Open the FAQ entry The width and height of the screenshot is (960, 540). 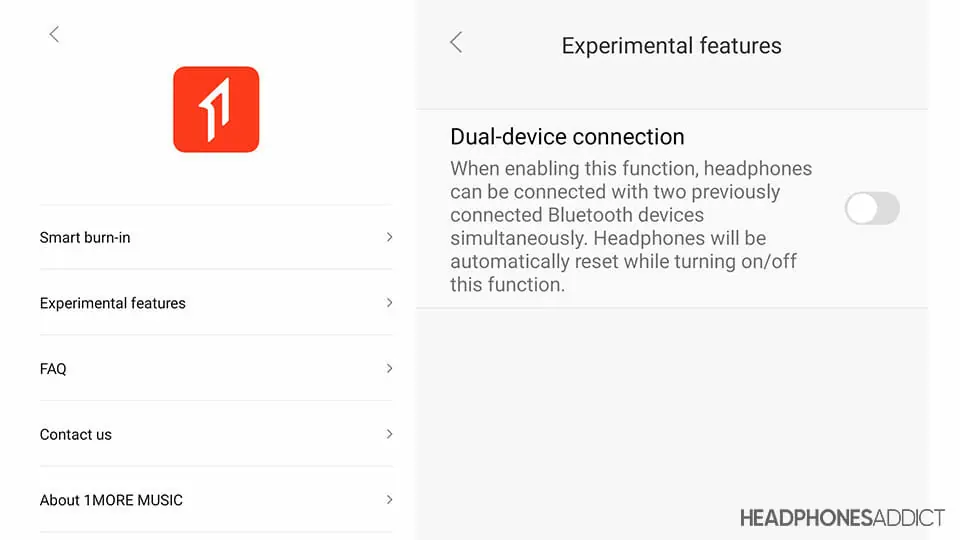(x=53, y=369)
